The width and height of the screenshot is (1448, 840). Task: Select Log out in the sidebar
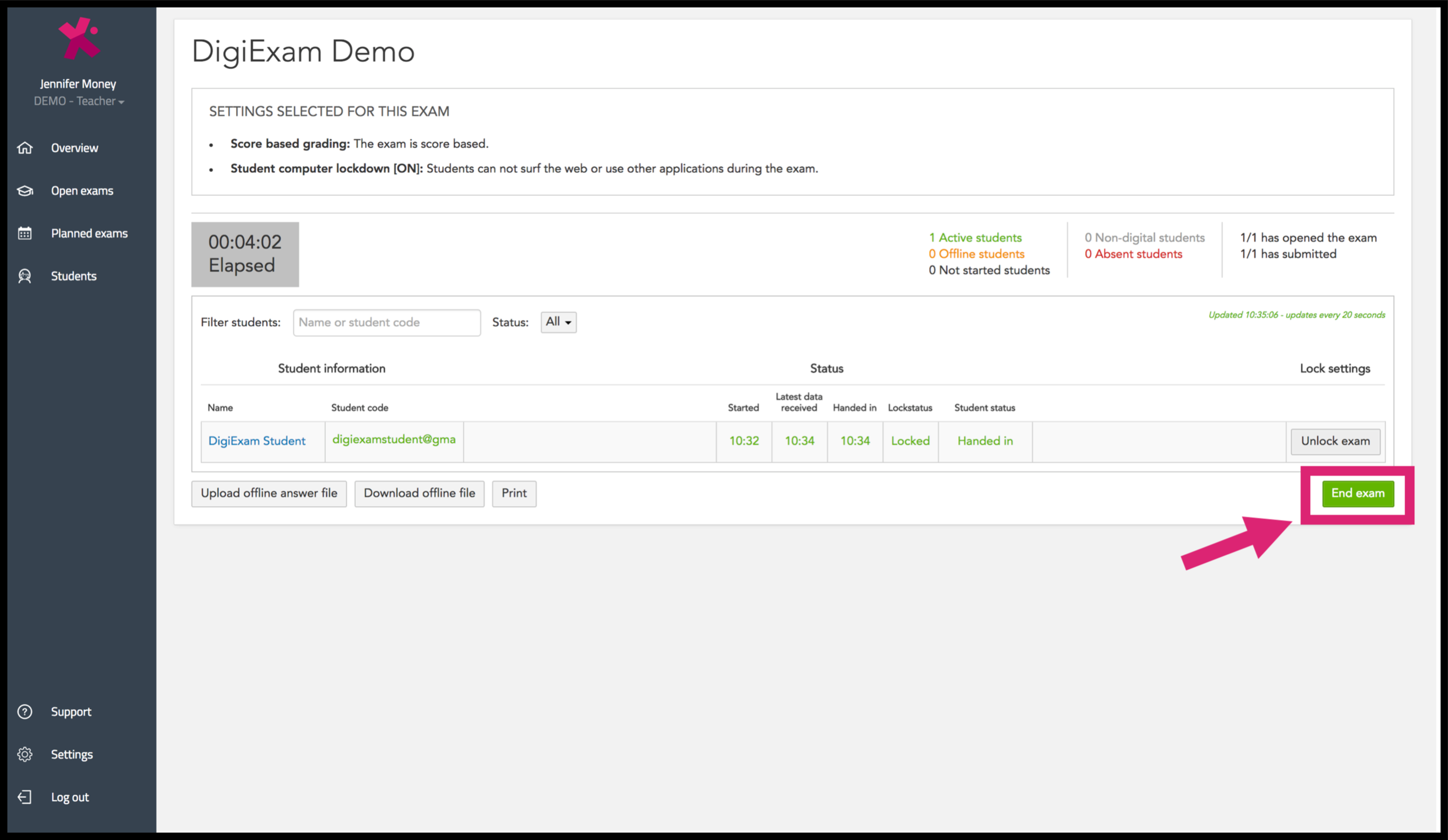[x=70, y=797]
